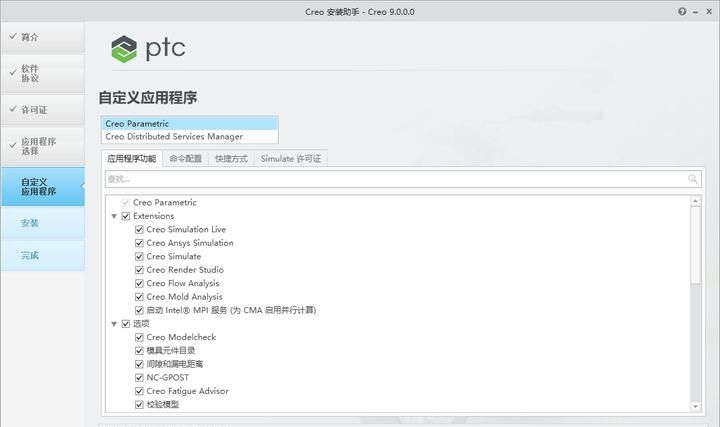Uncheck Creo Modelcheck
This screenshot has height=427, width=720.
click(x=139, y=337)
